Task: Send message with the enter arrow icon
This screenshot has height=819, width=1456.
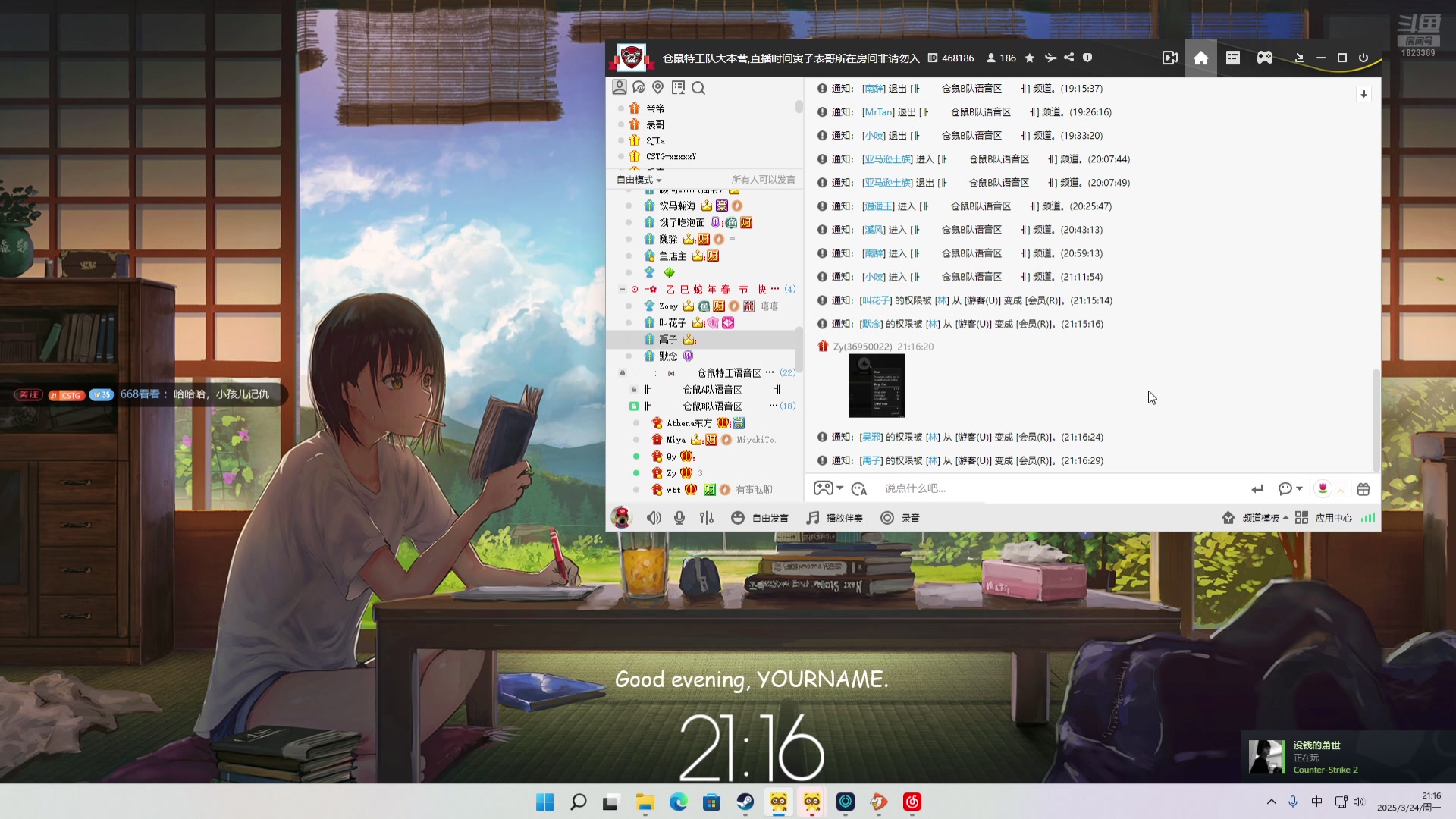Action: [x=1257, y=489]
